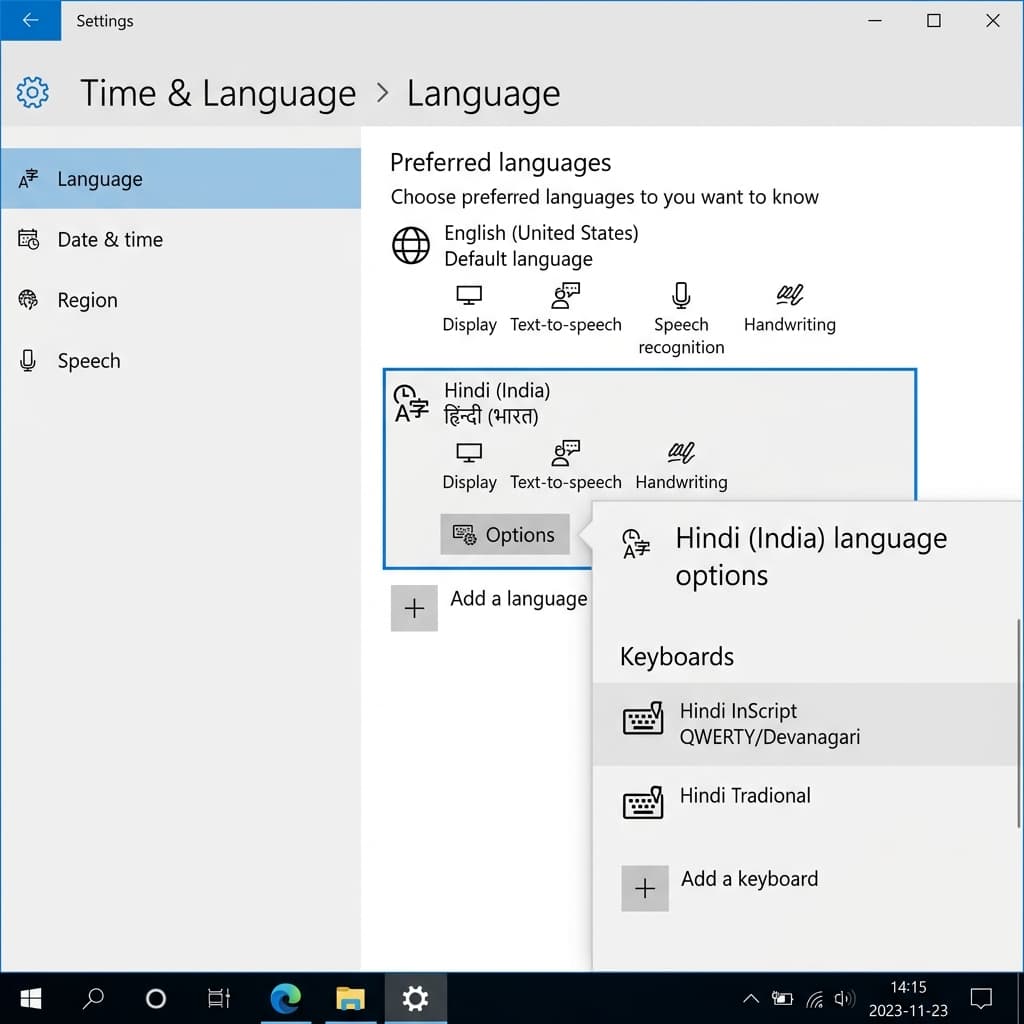Screen dimensions: 1024x1024
Task: Open the clock showing 14:15
Action: pyautogui.click(x=908, y=999)
